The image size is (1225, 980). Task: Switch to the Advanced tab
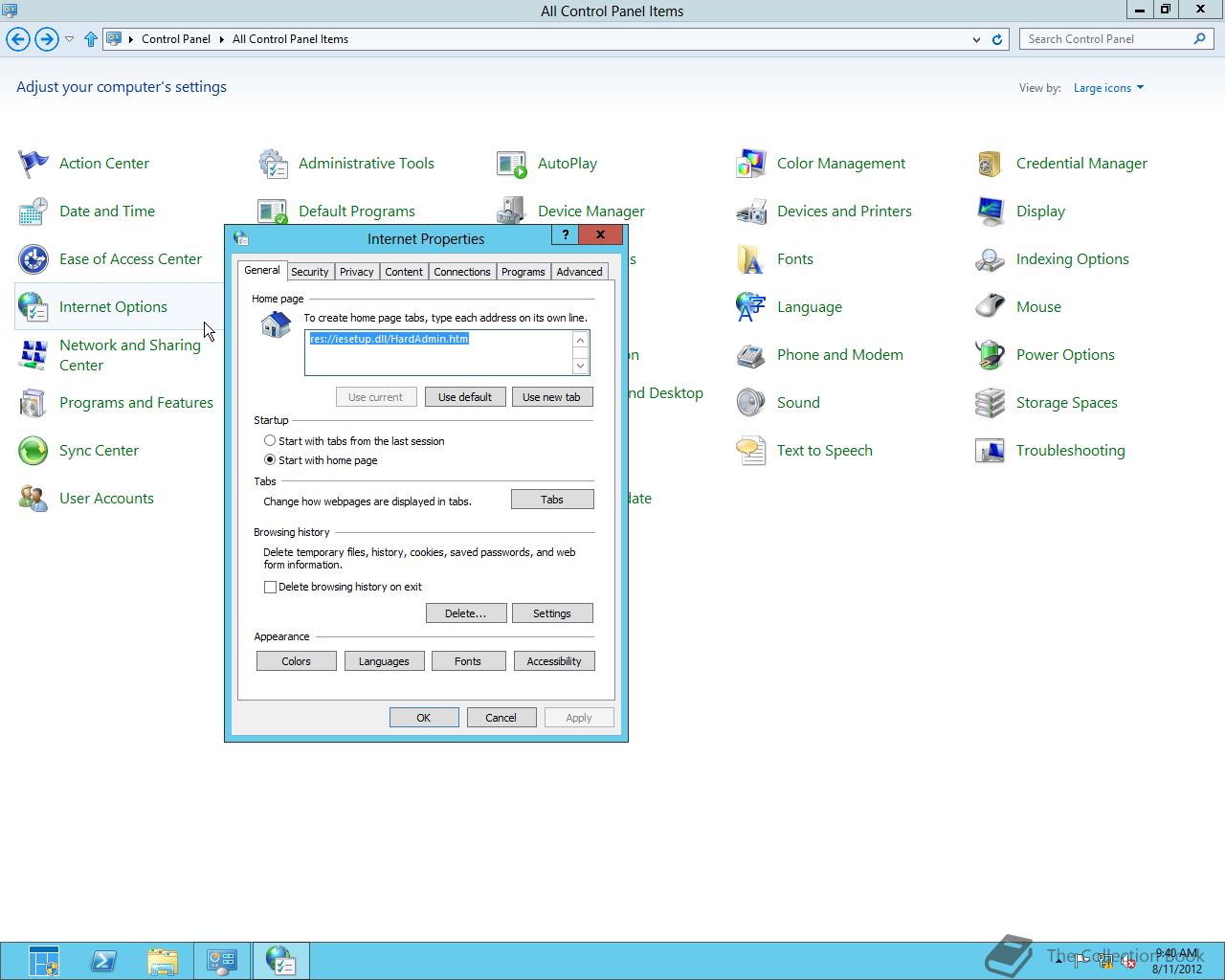[580, 272]
